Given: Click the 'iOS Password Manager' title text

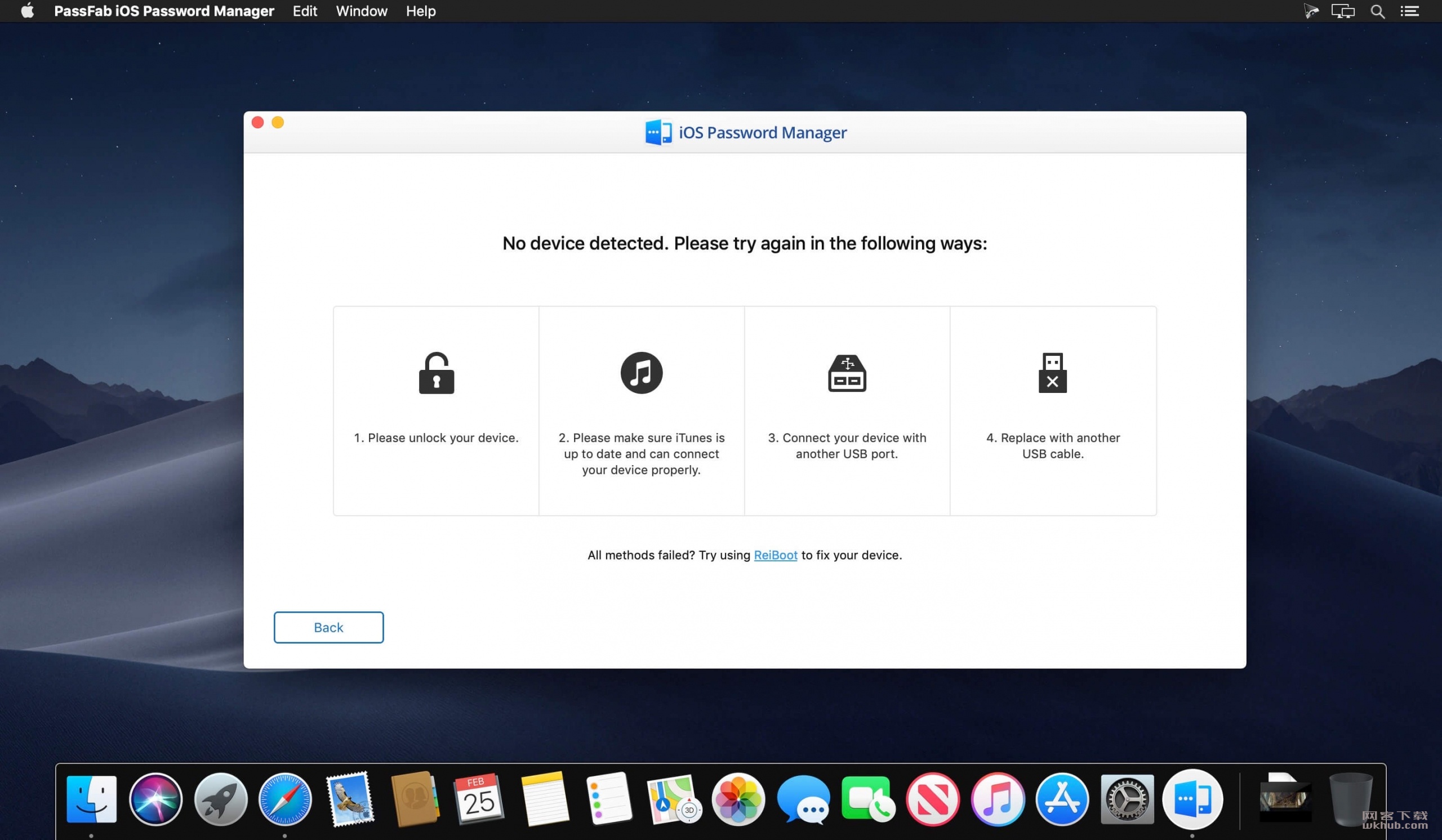Looking at the screenshot, I should pos(762,132).
